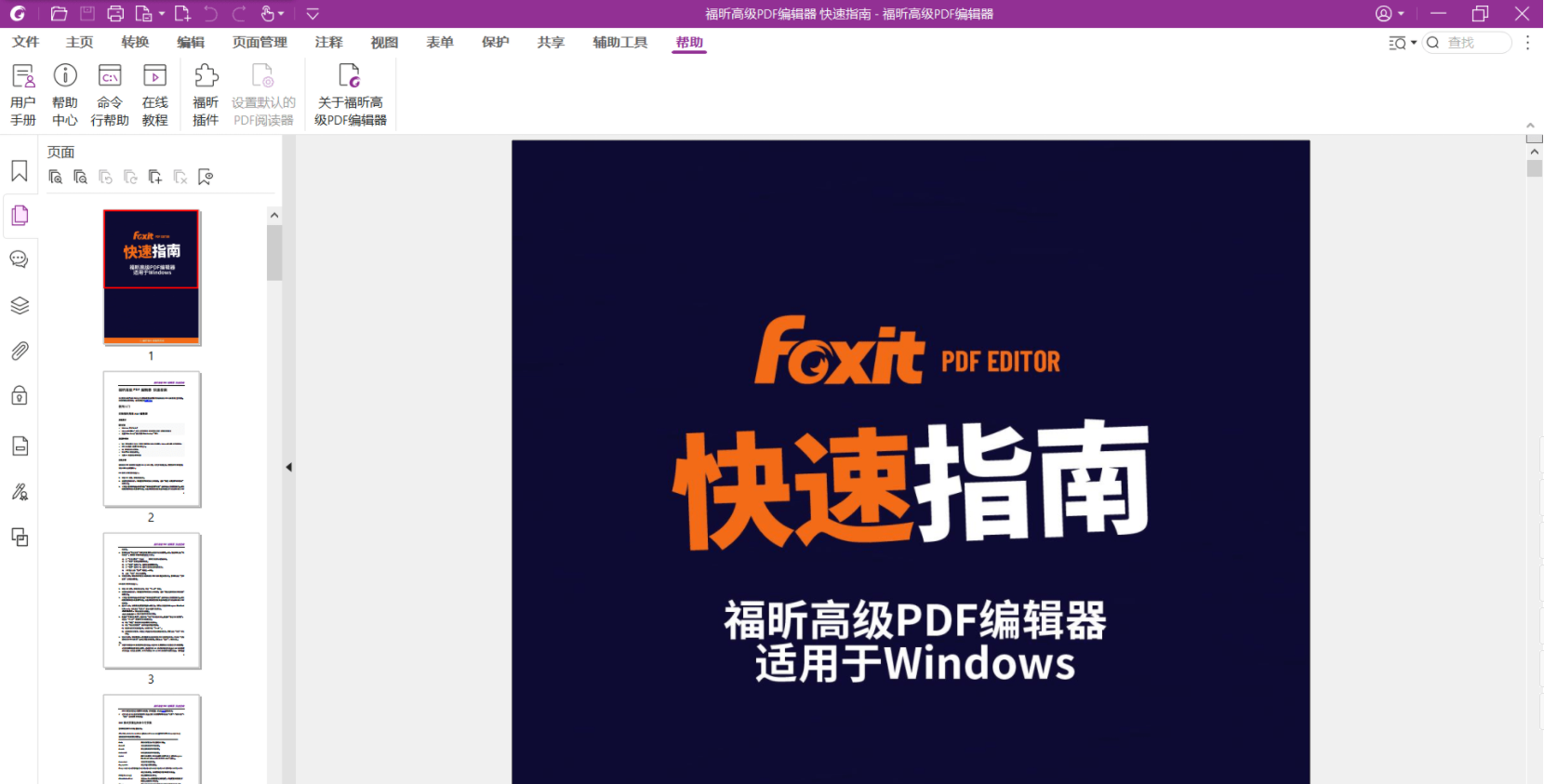
Task: Switch to the 主页 tab
Action: [x=80, y=42]
